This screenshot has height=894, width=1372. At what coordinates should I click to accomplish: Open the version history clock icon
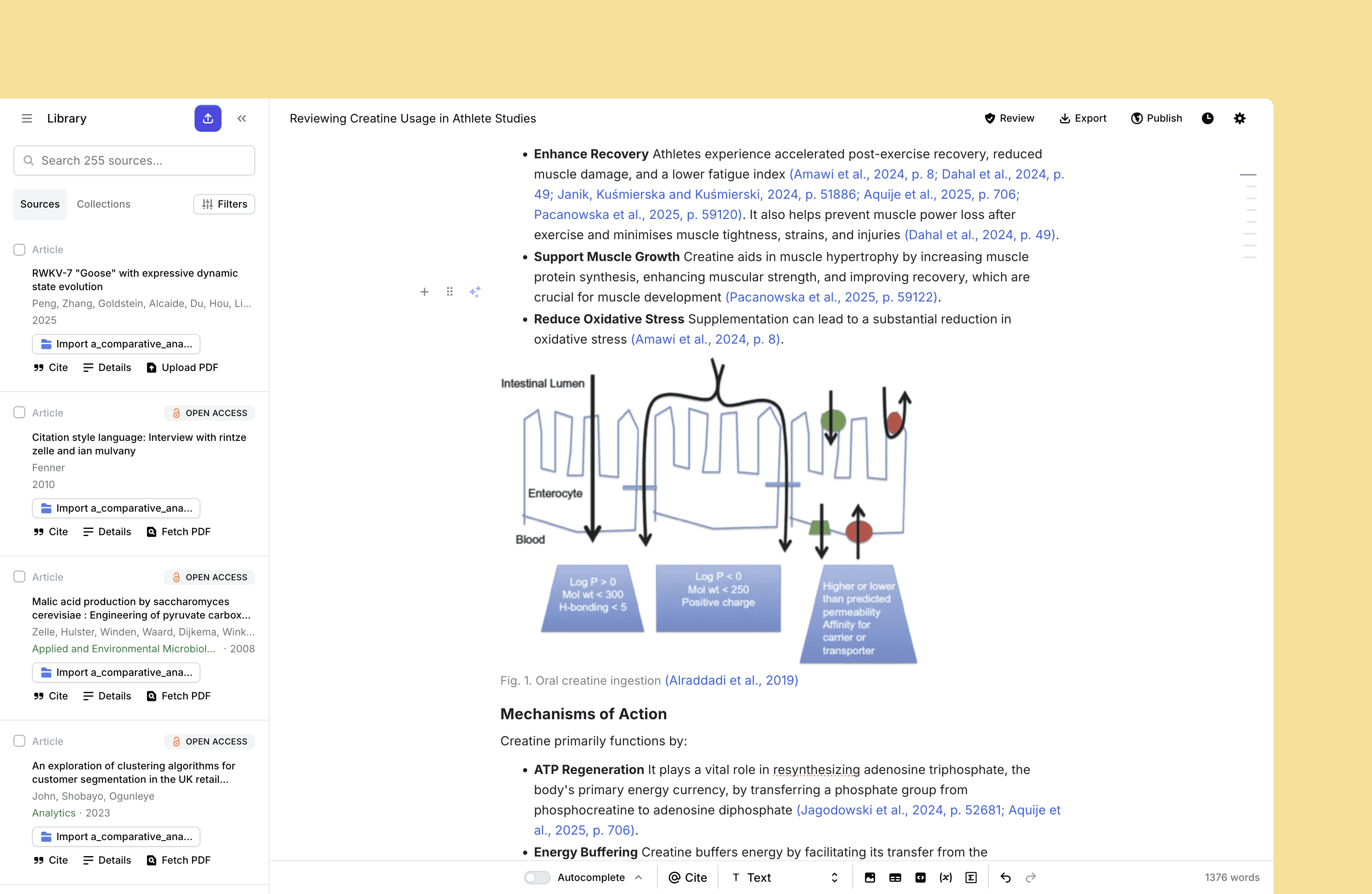1207,118
